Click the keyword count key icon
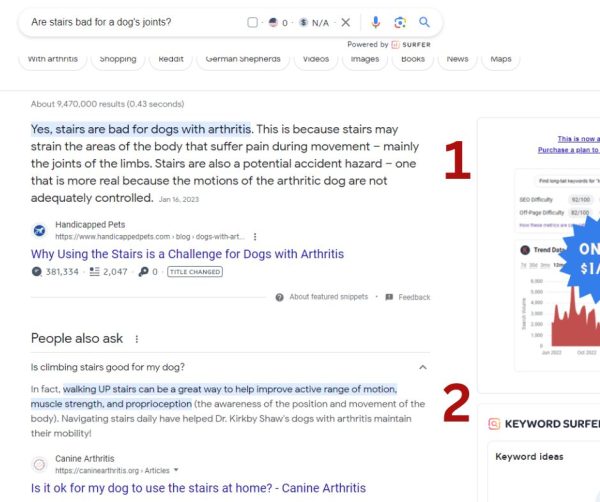Screen dimensions: 600x502 [143, 272]
